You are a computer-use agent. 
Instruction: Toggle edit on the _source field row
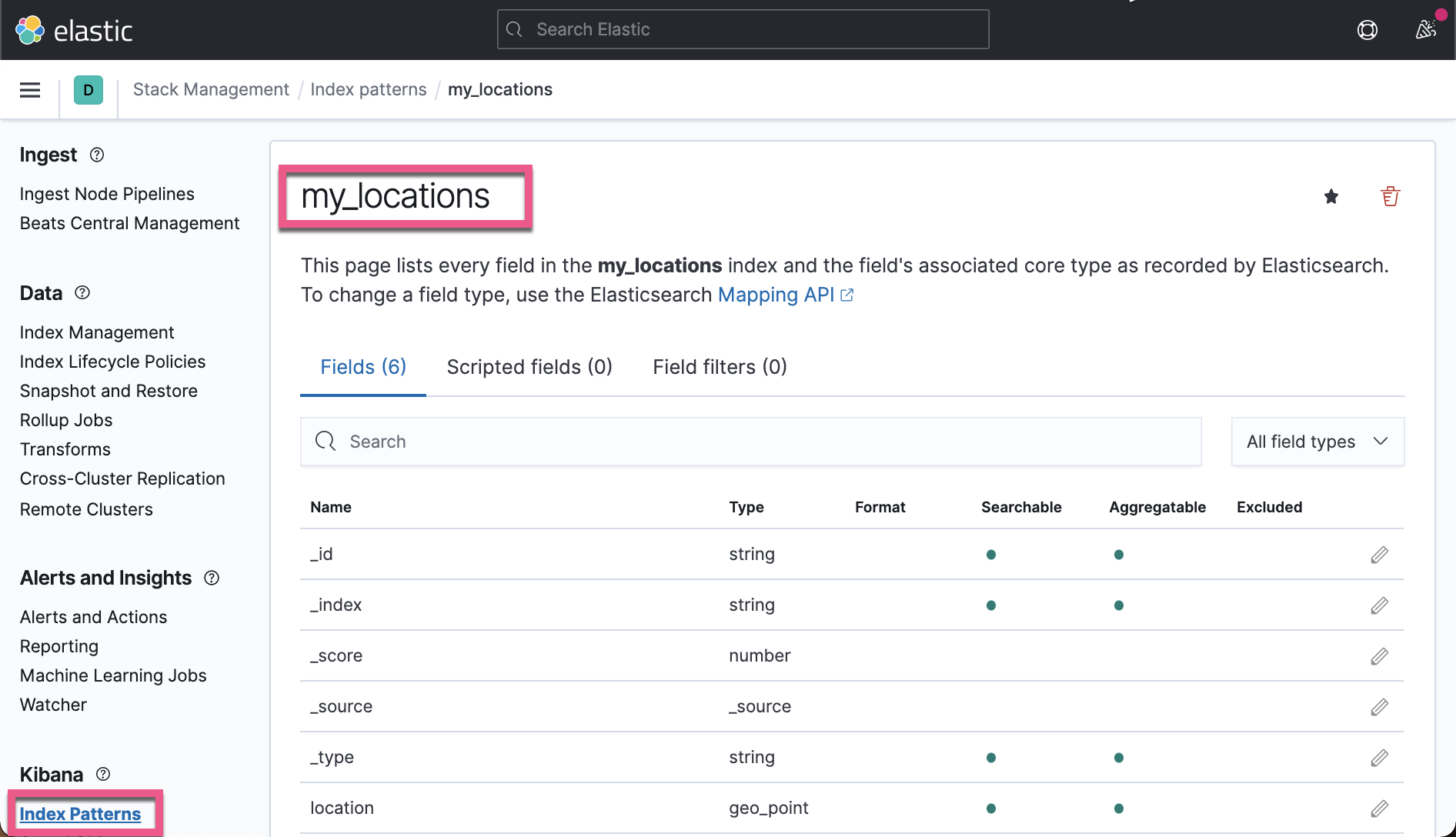(1379, 706)
